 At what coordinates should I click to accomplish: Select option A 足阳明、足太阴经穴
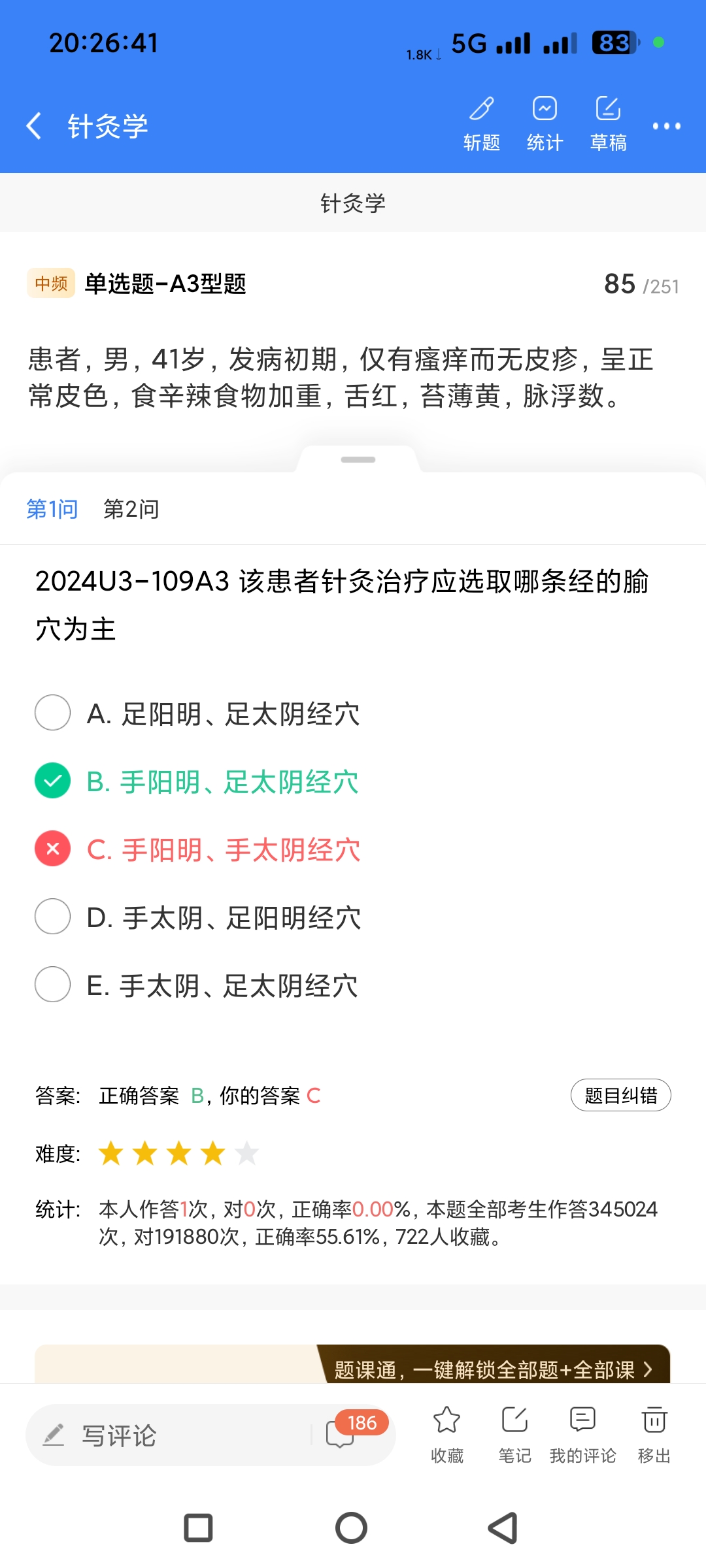coord(53,713)
